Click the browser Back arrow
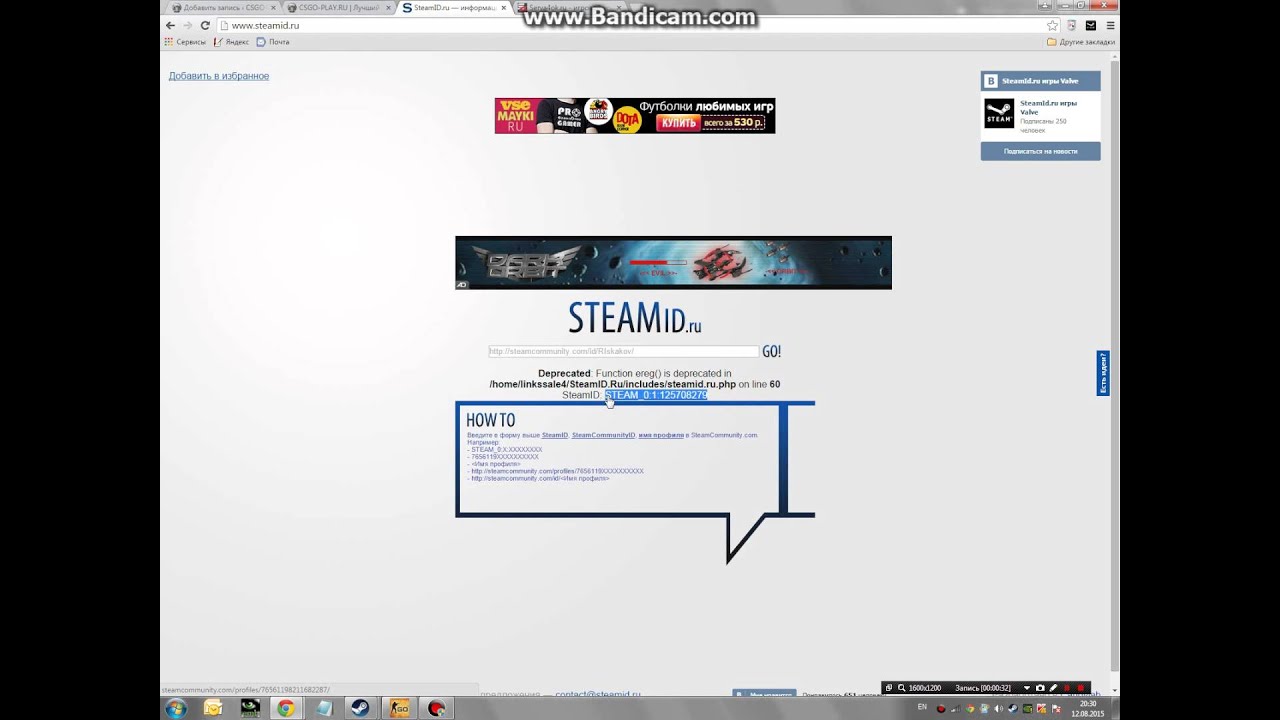1280x720 pixels. point(170,25)
